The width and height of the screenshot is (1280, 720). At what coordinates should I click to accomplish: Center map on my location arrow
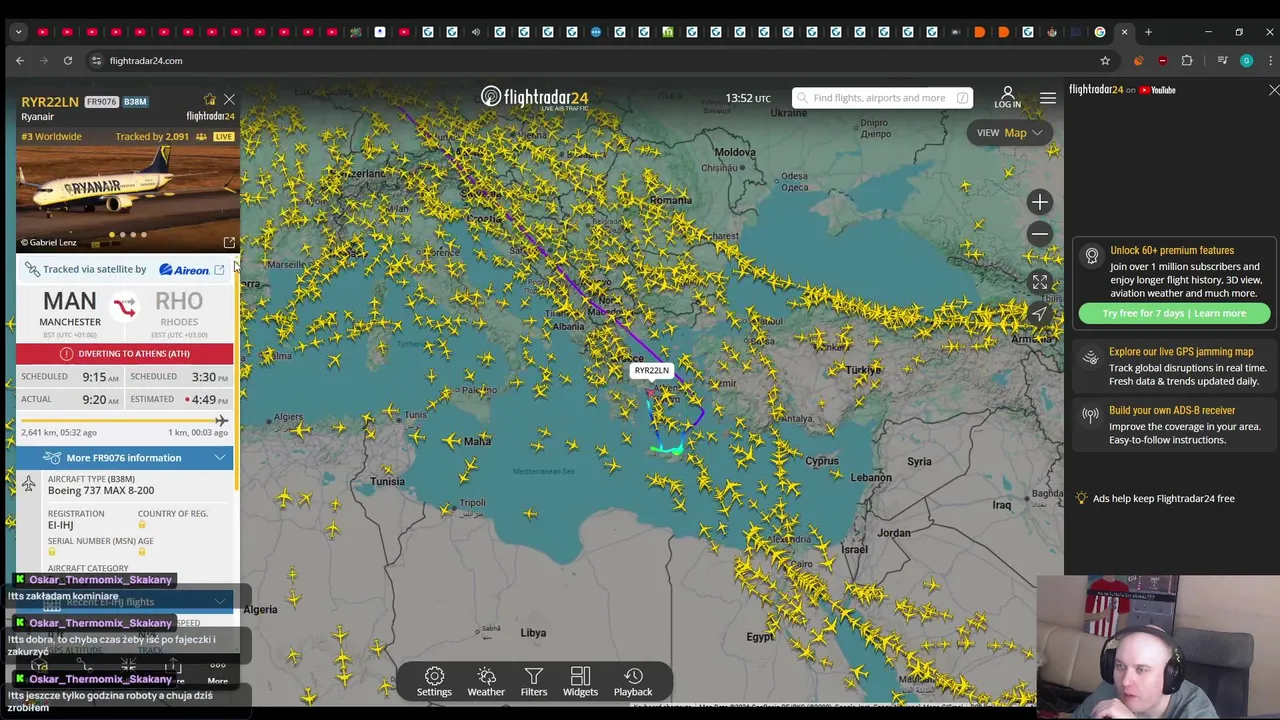tap(1040, 314)
